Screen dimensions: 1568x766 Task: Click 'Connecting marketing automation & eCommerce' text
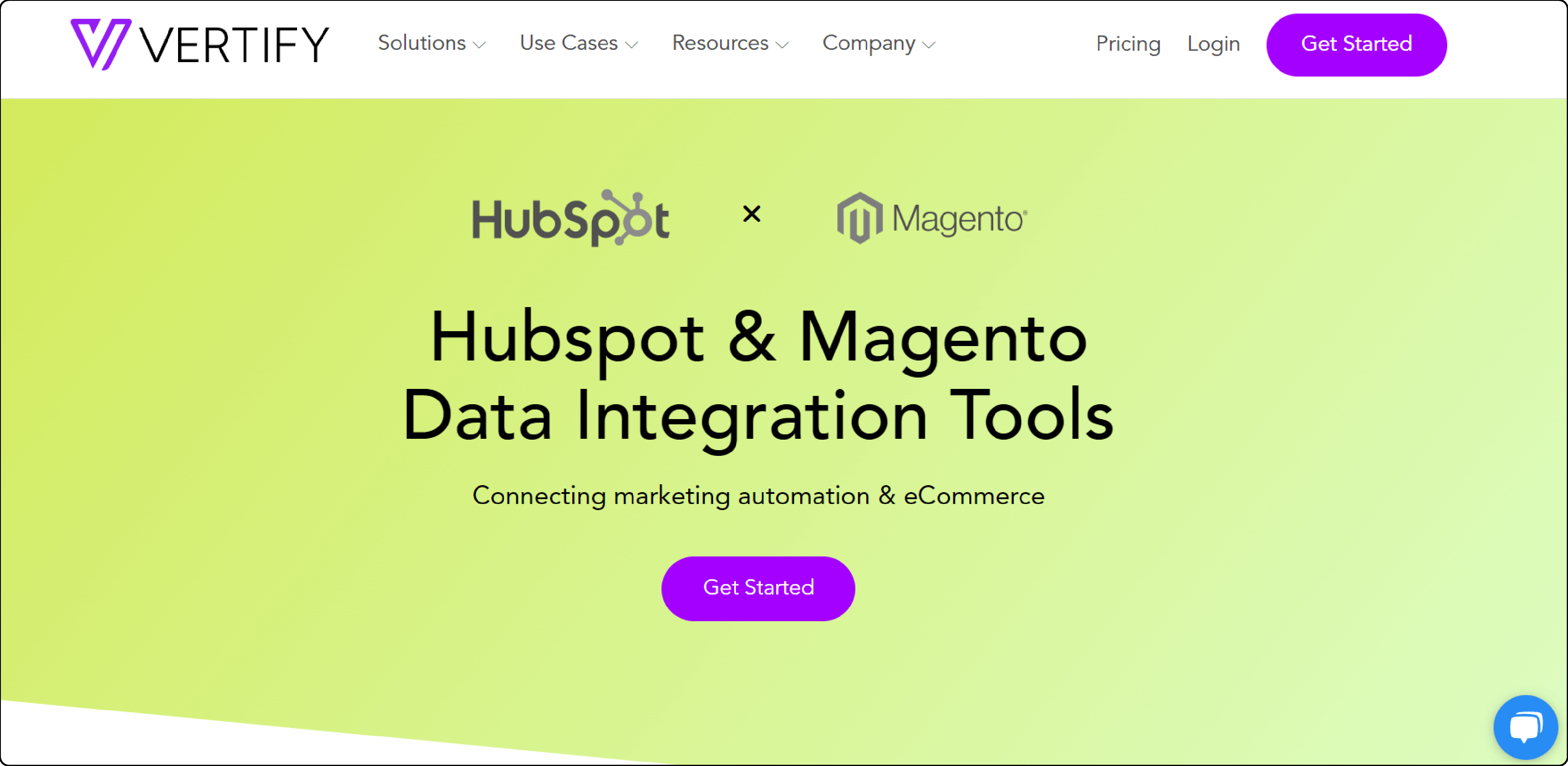tap(759, 496)
